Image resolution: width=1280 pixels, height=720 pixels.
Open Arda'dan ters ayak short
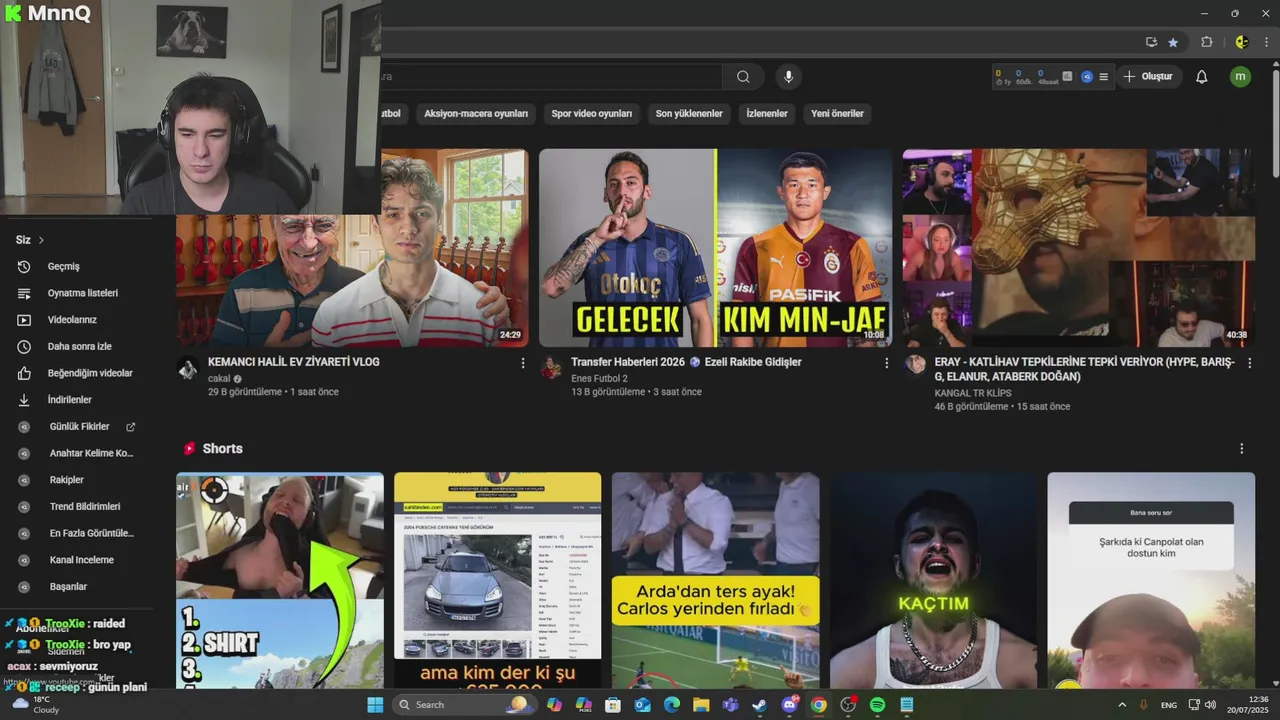tap(716, 580)
